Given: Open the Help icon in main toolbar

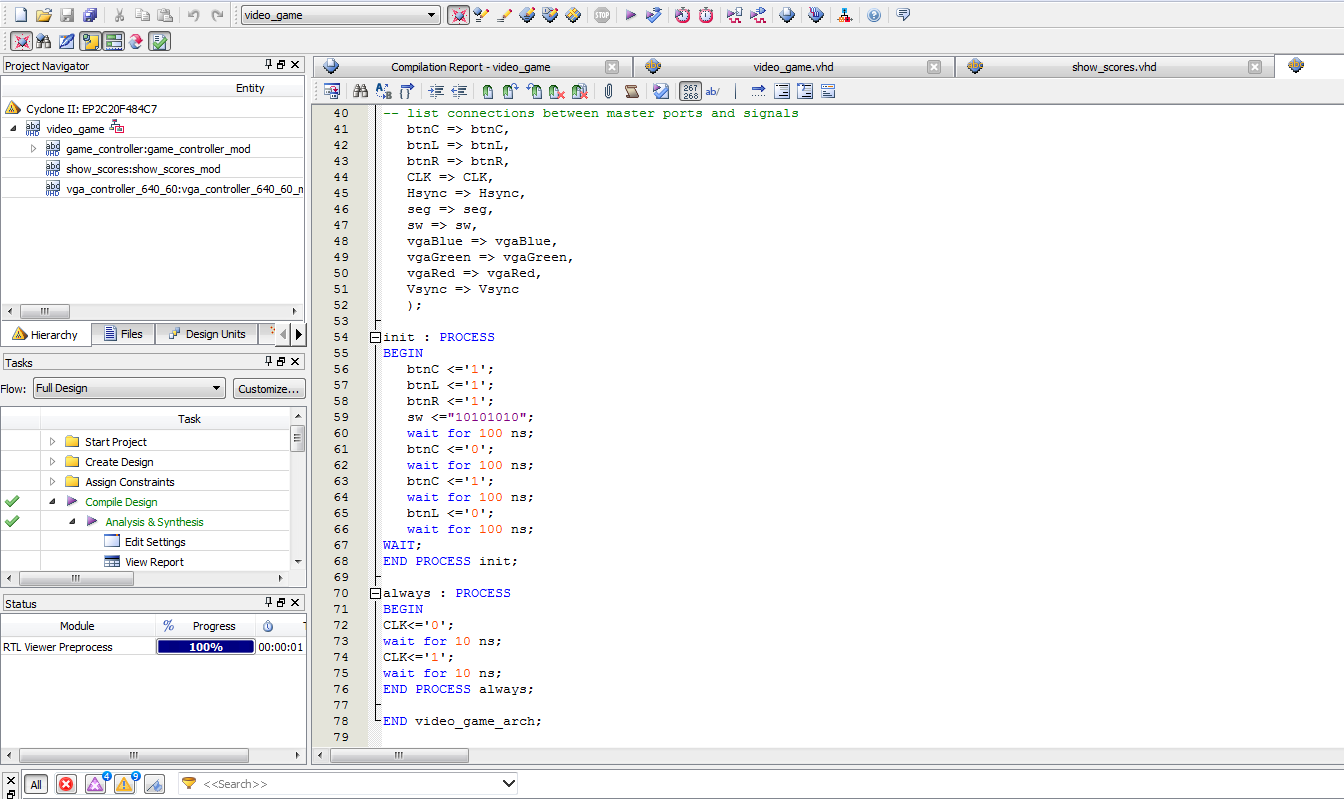Looking at the screenshot, I should [x=874, y=15].
